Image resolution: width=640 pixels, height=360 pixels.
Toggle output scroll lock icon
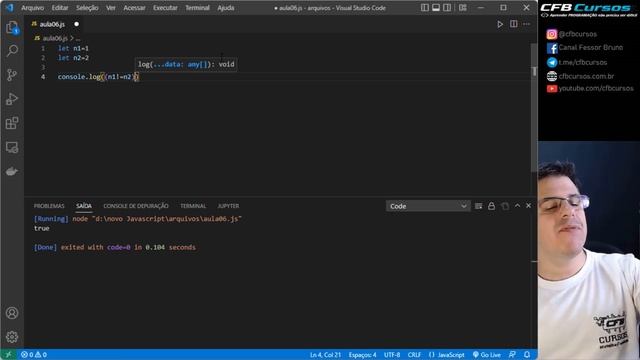coord(491,206)
